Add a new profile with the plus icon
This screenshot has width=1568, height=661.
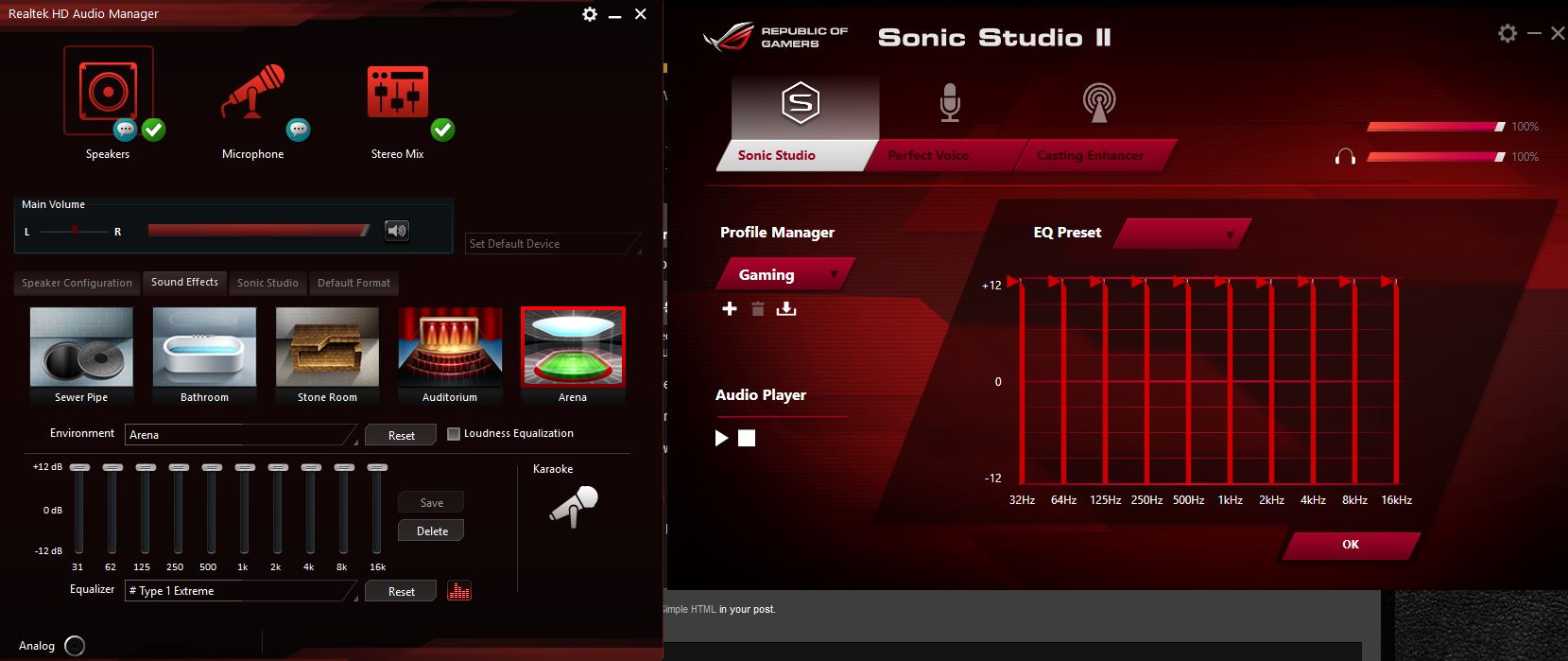[730, 309]
